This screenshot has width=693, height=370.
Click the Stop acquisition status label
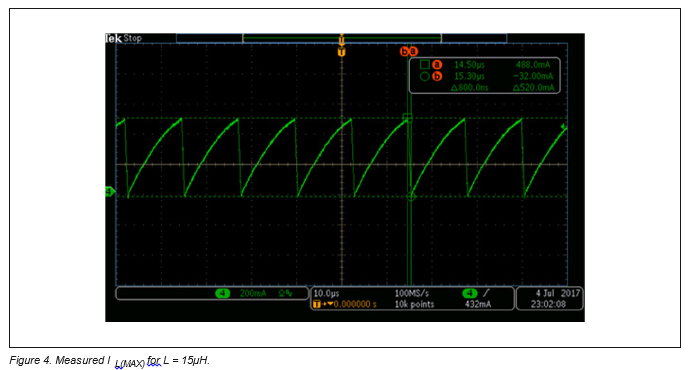[x=133, y=38]
